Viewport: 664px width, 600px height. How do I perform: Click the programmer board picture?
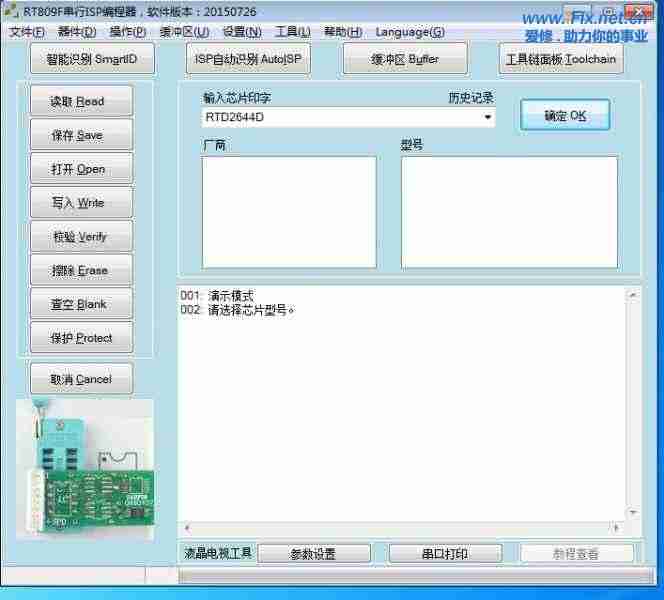86,469
